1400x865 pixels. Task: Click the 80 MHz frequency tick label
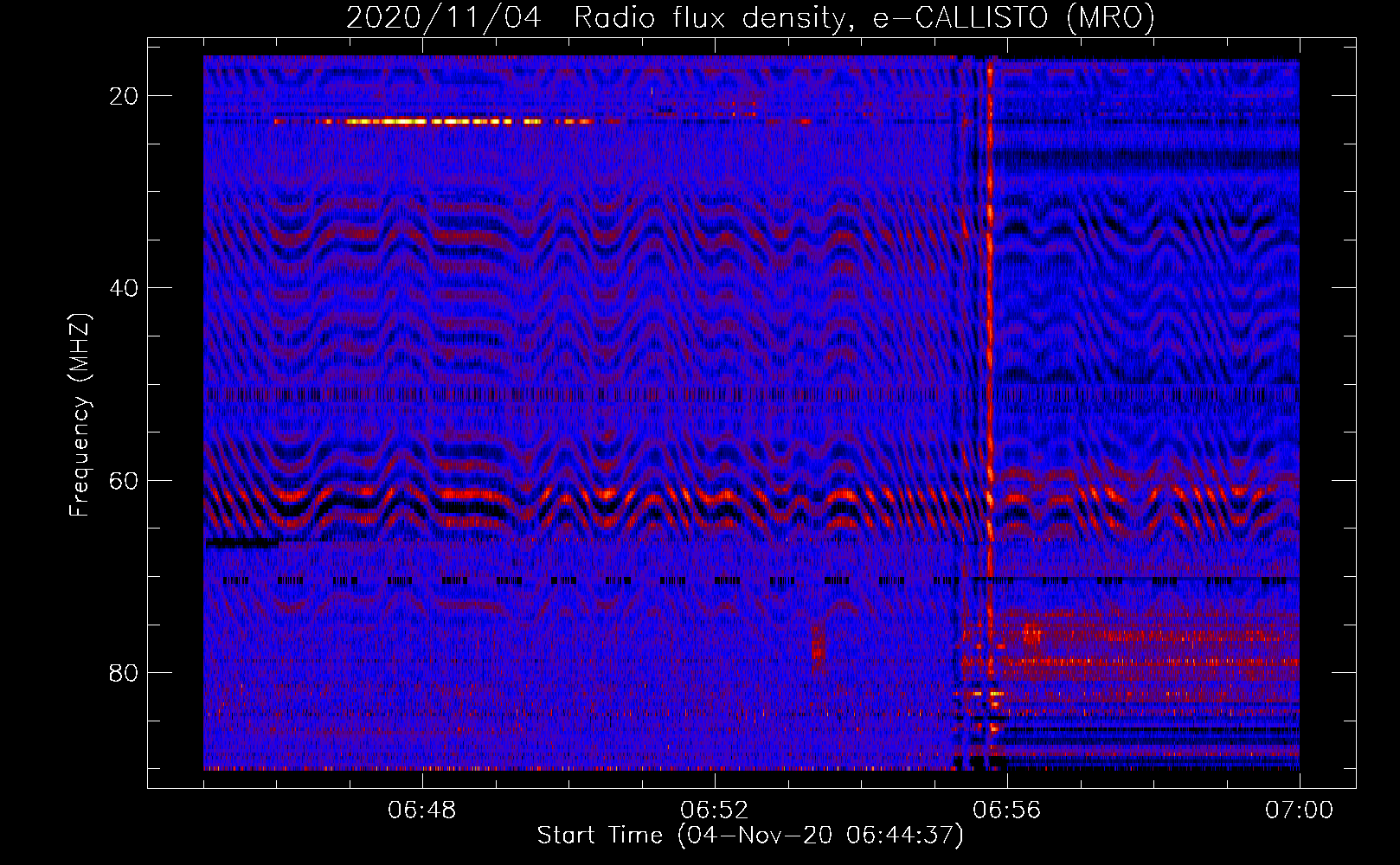pos(124,672)
